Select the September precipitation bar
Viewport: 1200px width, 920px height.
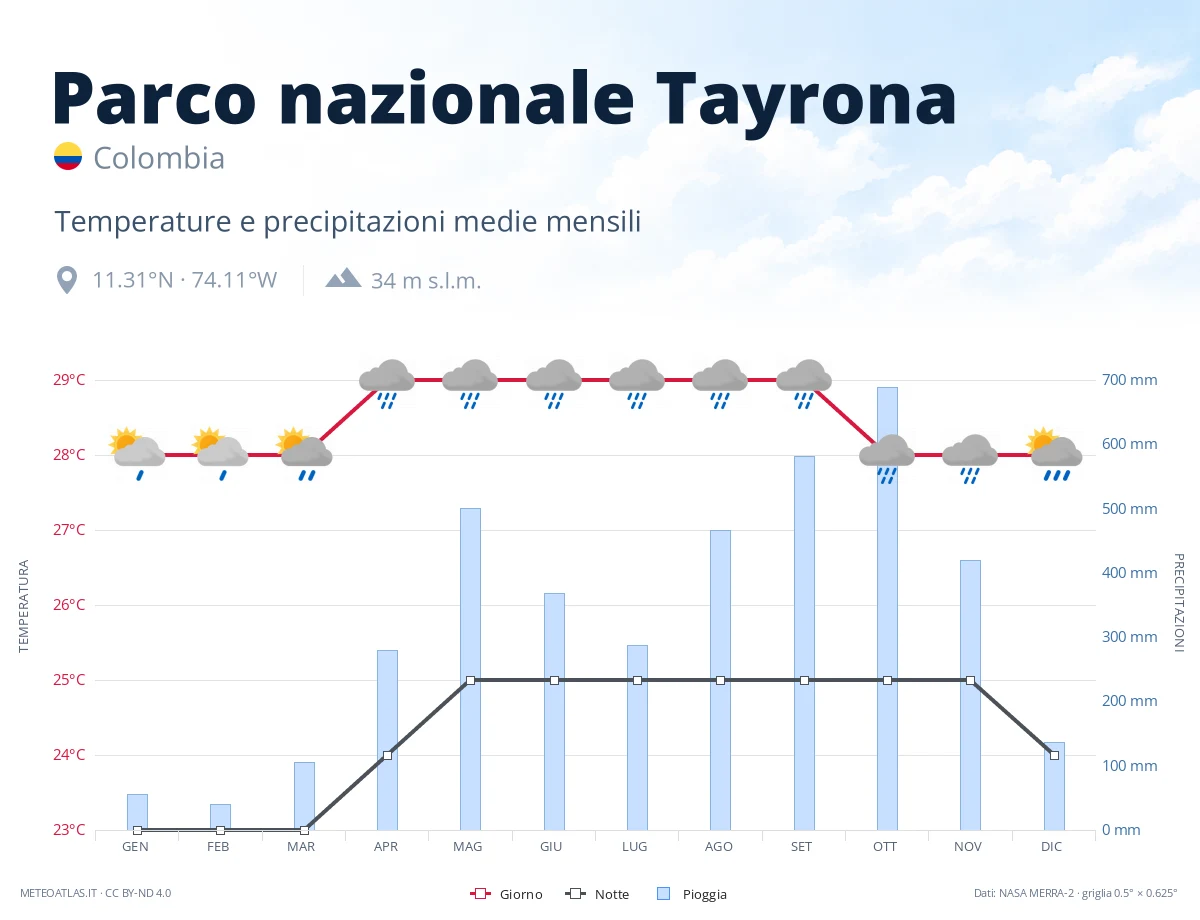point(804,643)
